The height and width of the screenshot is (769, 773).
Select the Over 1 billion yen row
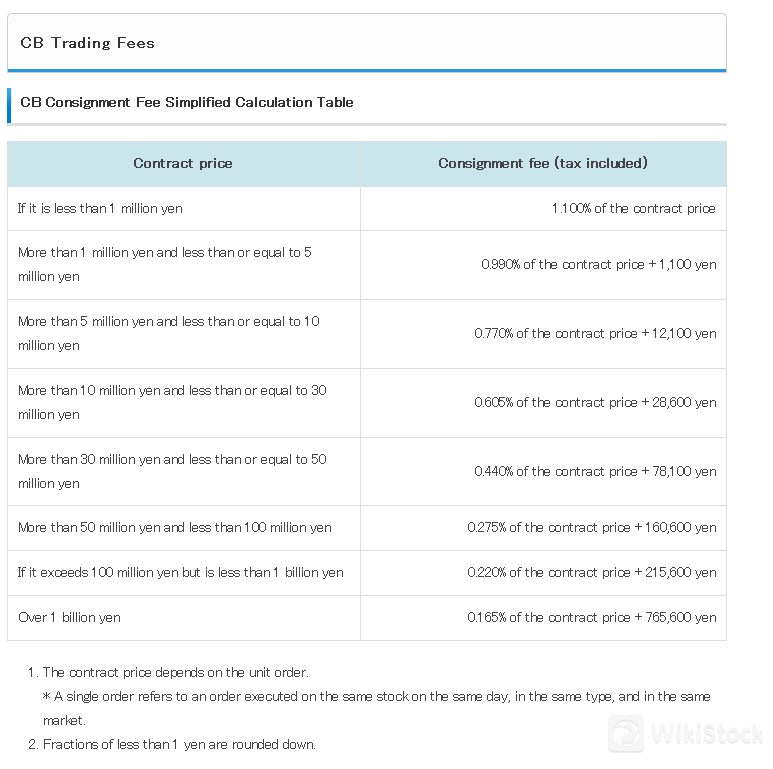(x=367, y=618)
